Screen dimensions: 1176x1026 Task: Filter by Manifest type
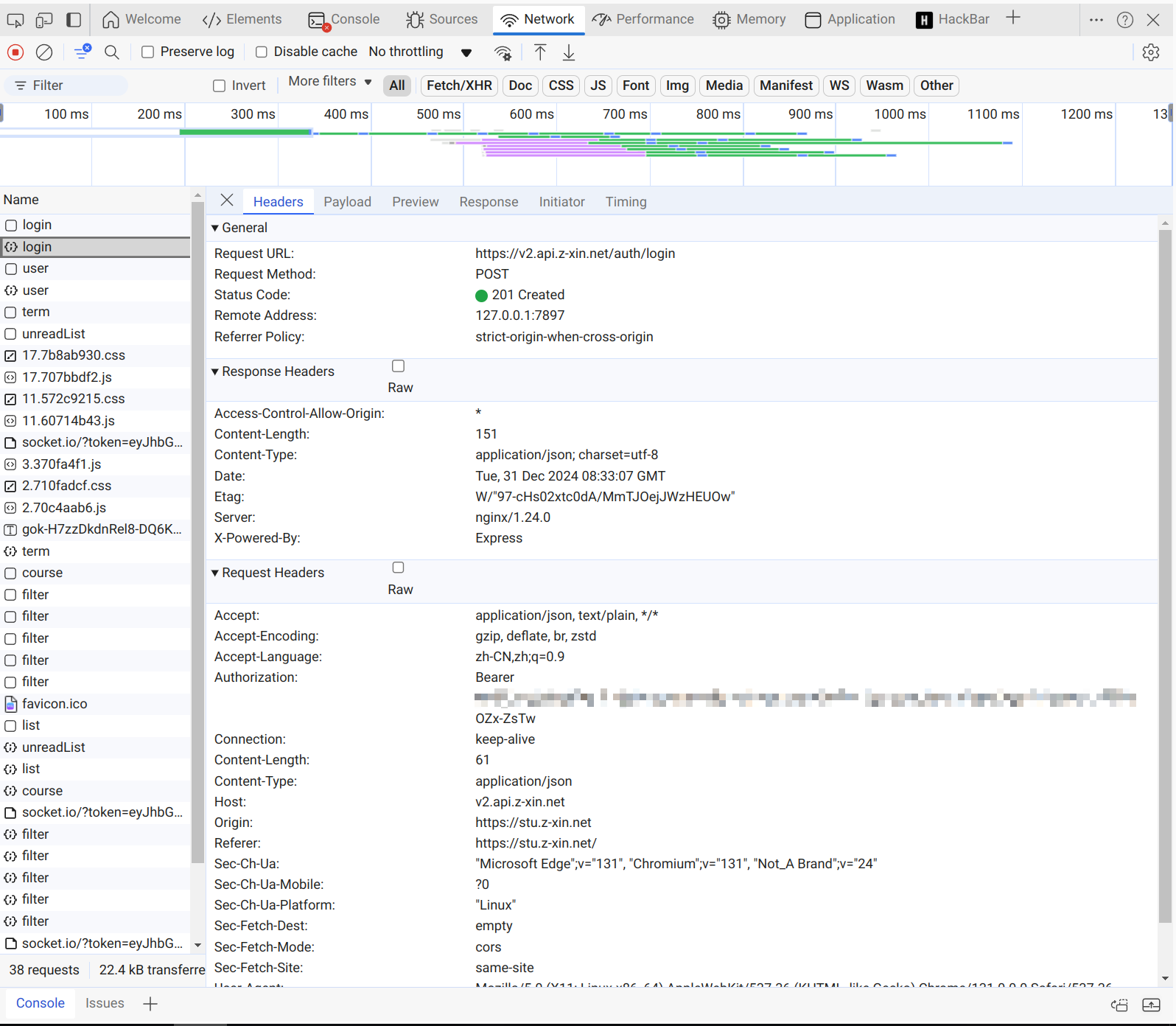(786, 85)
